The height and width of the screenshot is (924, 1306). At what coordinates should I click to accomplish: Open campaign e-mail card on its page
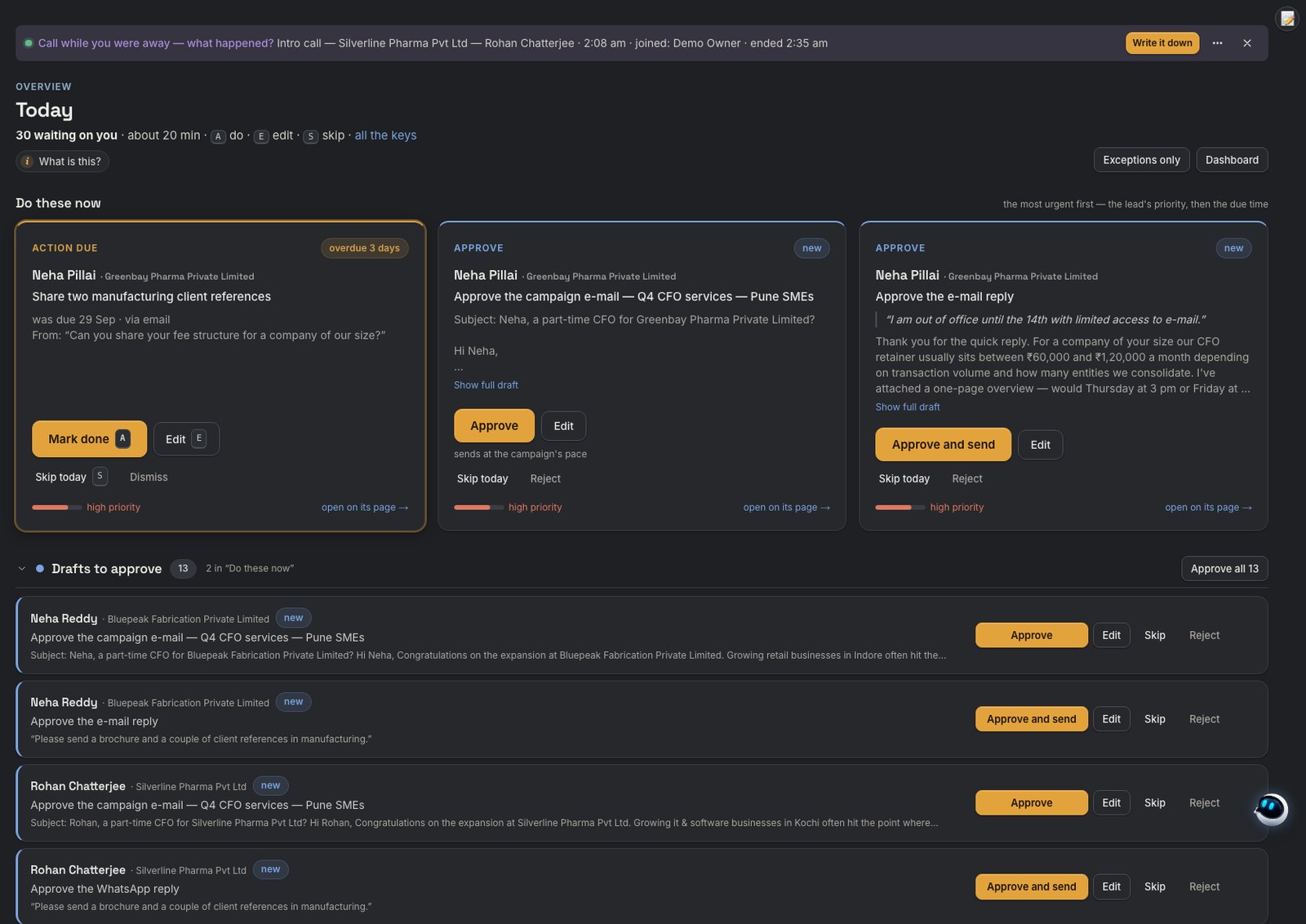787,508
